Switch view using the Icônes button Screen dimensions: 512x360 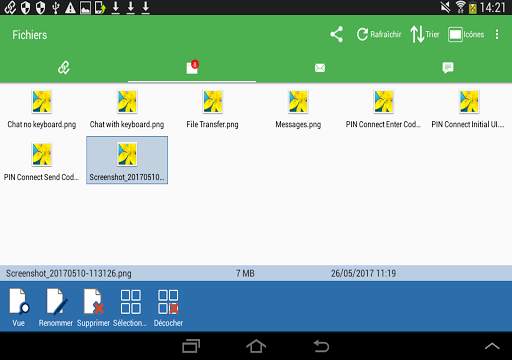[x=466, y=34]
